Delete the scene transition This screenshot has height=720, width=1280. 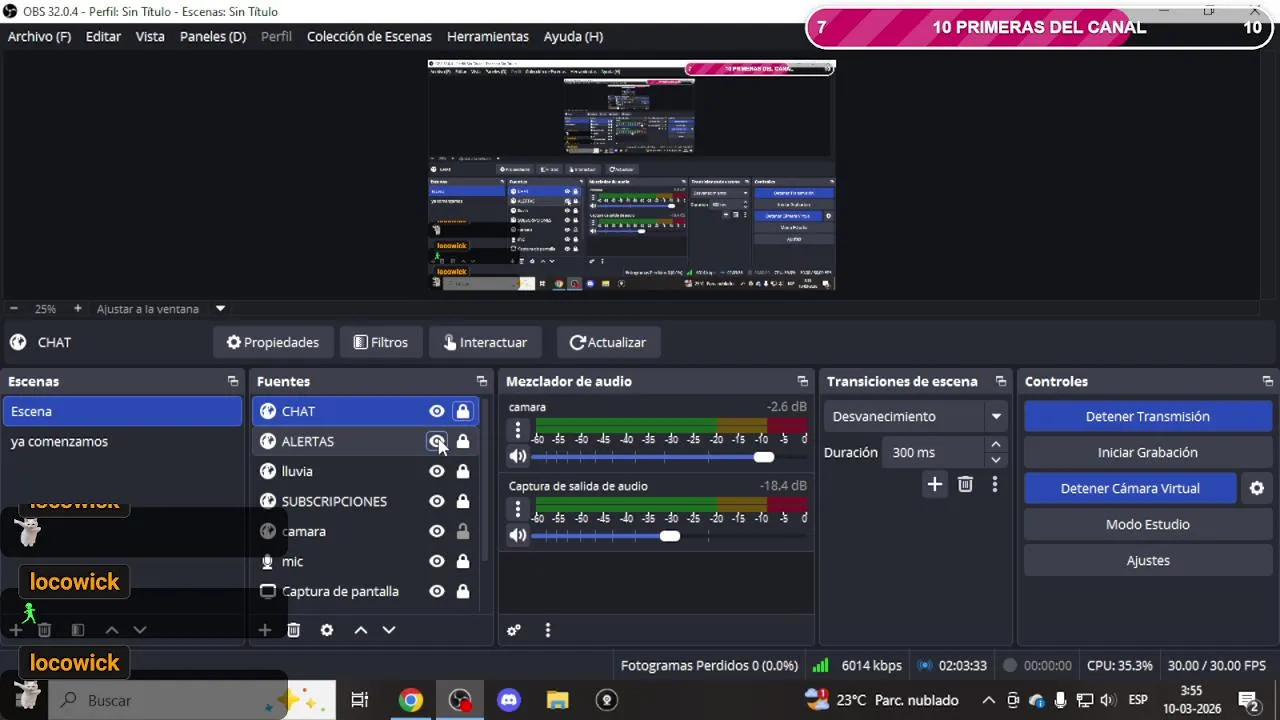pos(965,484)
